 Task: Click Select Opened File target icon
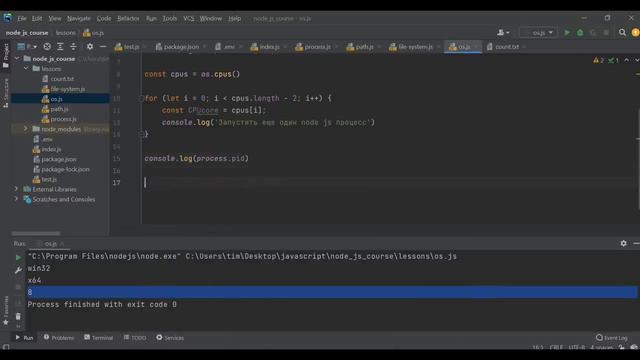click(47, 47)
